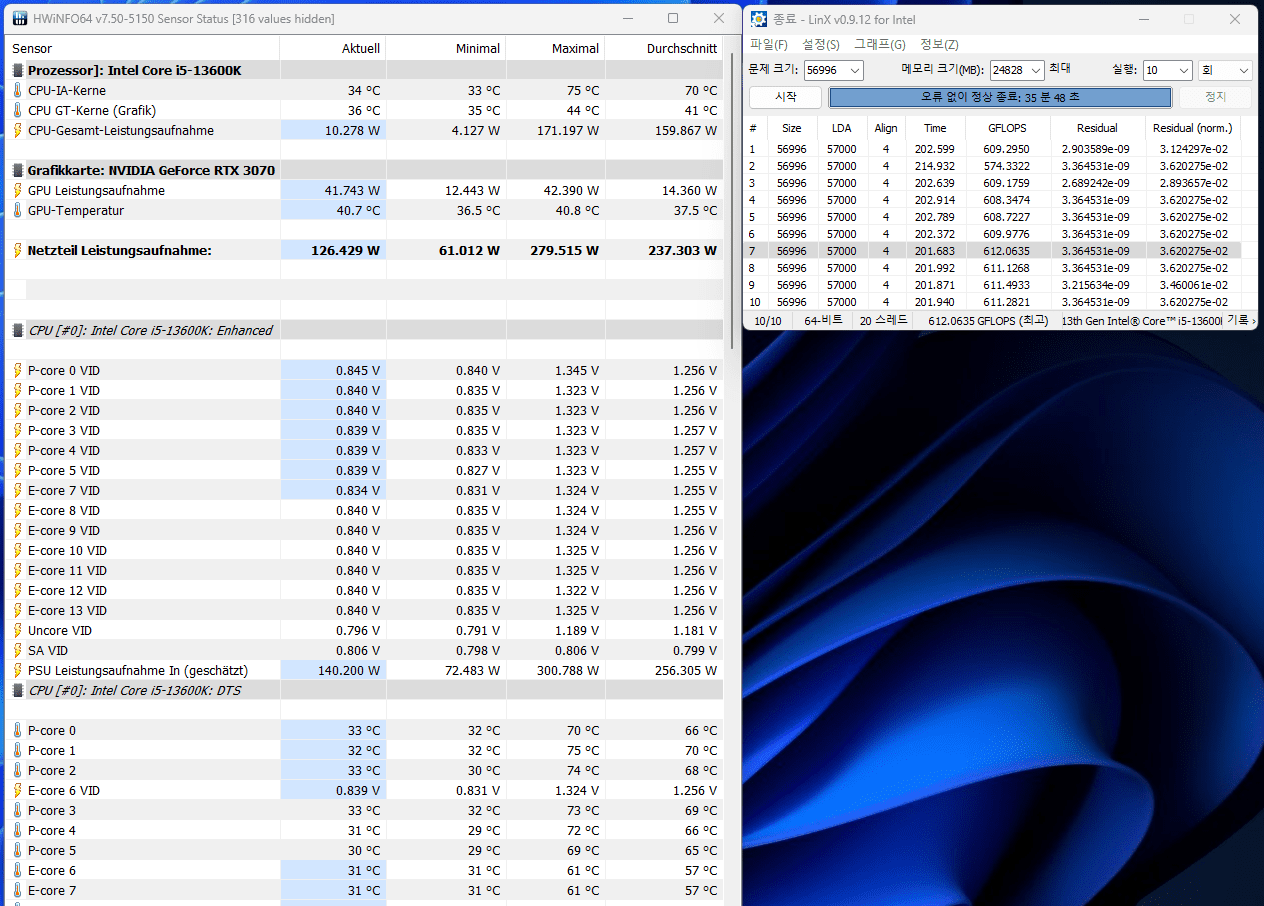Image resolution: width=1264 pixels, height=906 pixels.
Task: Click lightning icon beside SA VID
Action: (17, 650)
